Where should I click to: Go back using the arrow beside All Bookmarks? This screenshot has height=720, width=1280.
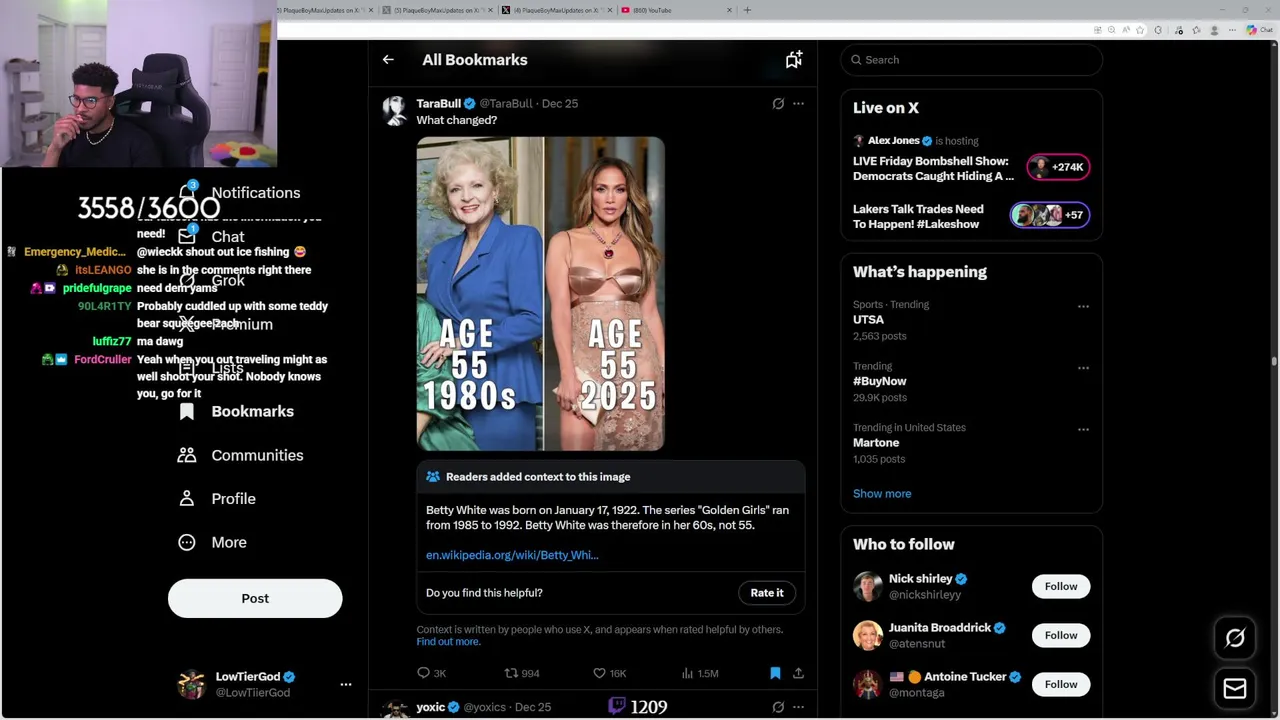[388, 60]
